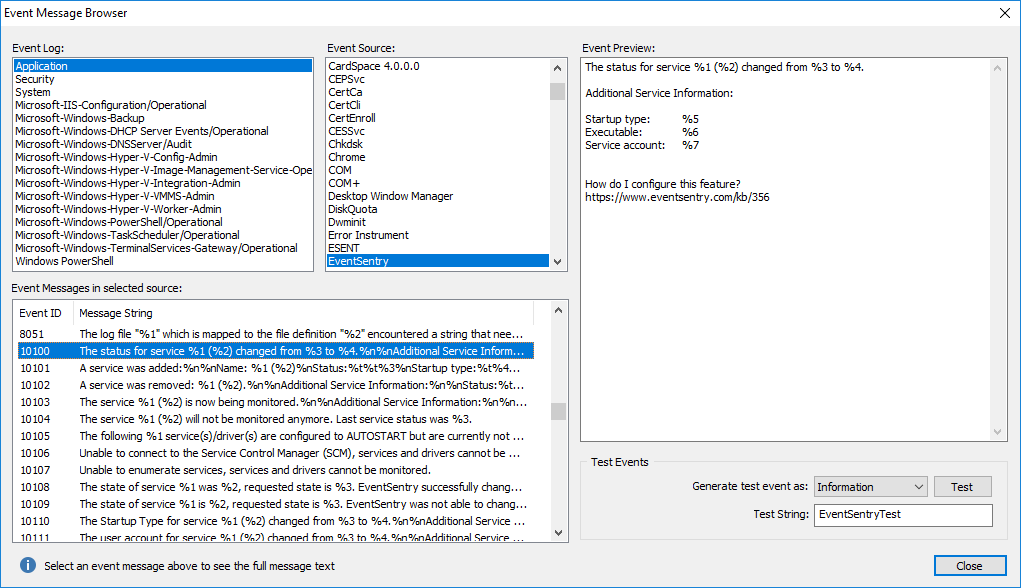Select CertCa event source
The height and width of the screenshot is (588, 1021).
pyautogui.click(x=438, y=92)
